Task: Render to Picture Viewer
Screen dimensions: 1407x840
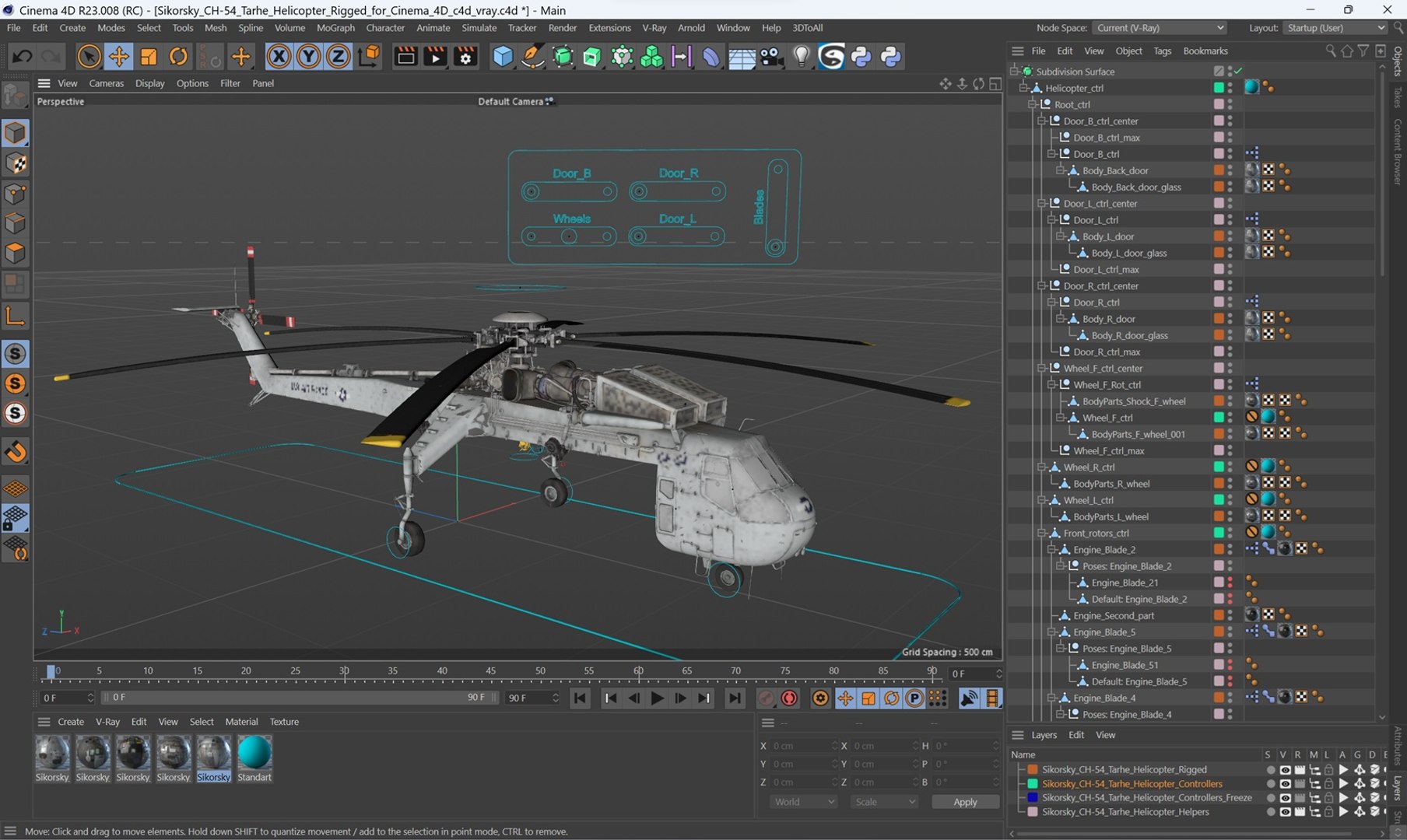Action: pos(435,56)
